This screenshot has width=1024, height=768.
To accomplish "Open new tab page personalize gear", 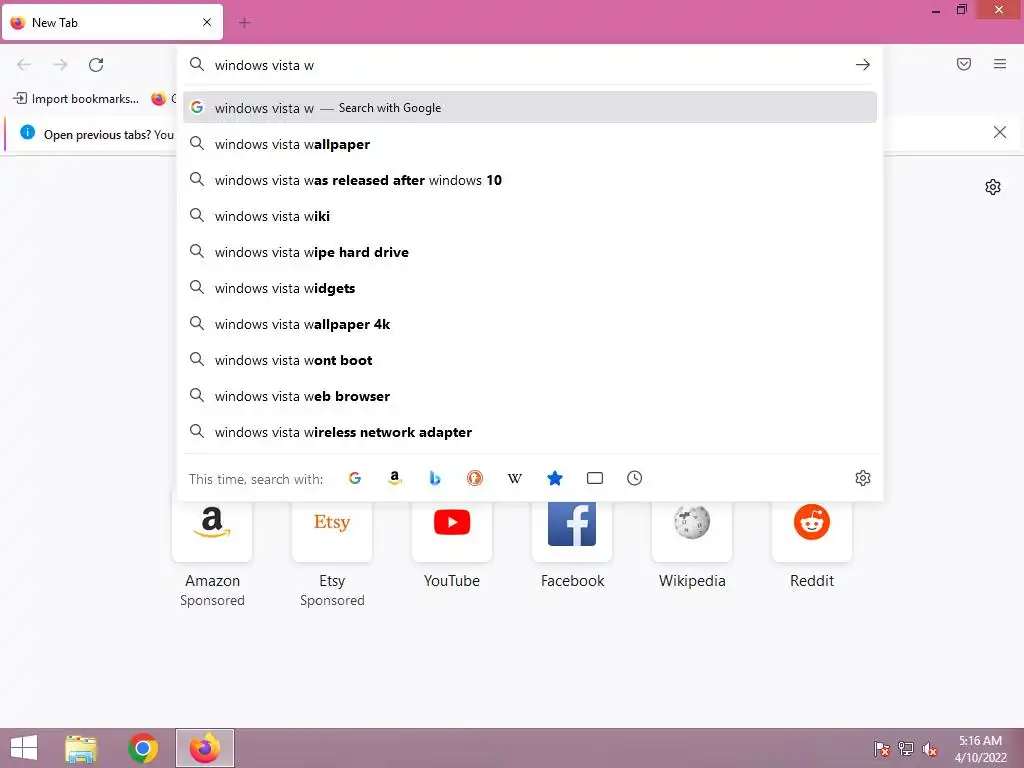I will click(993, 187).
